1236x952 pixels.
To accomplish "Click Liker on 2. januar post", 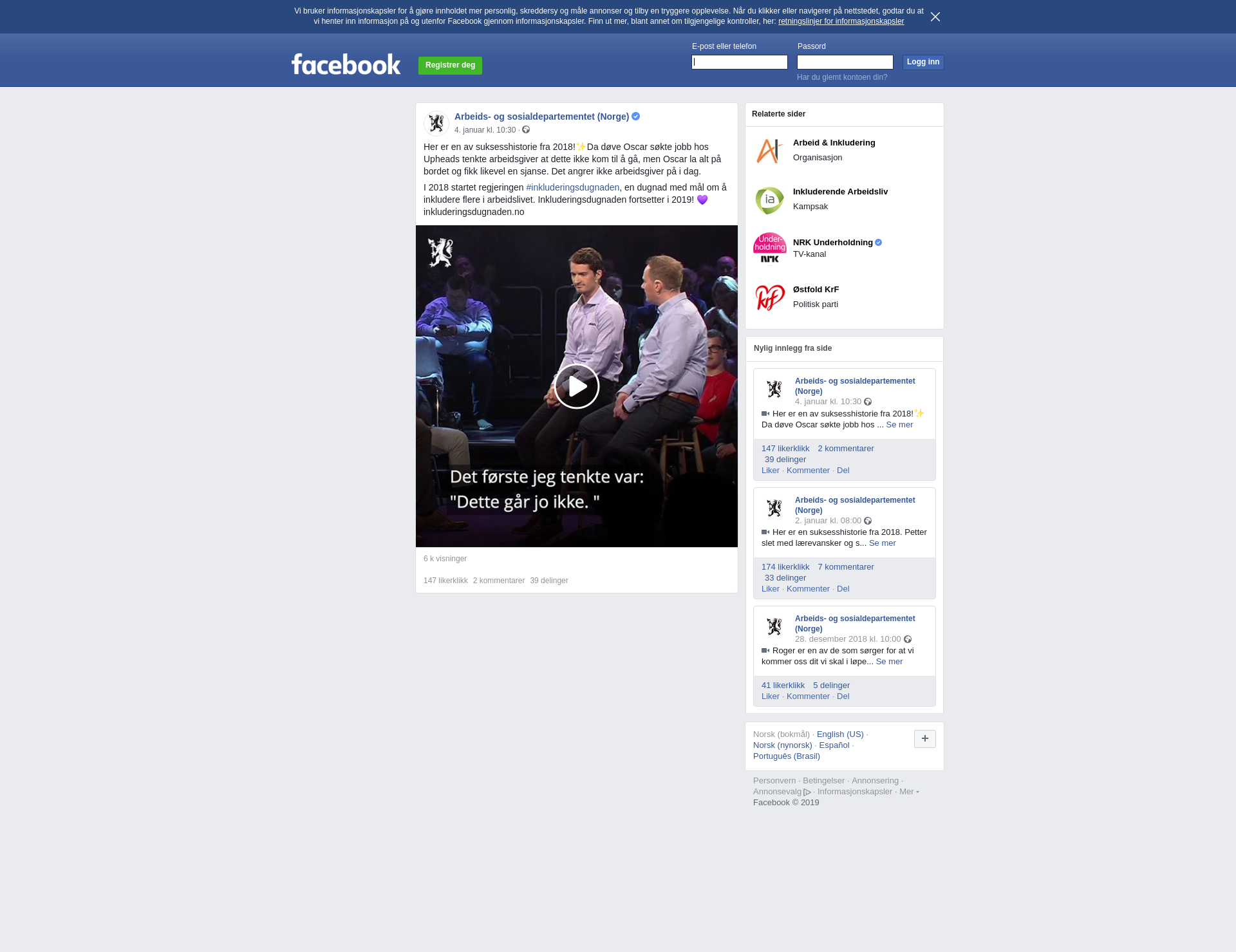I will point(771,589).
